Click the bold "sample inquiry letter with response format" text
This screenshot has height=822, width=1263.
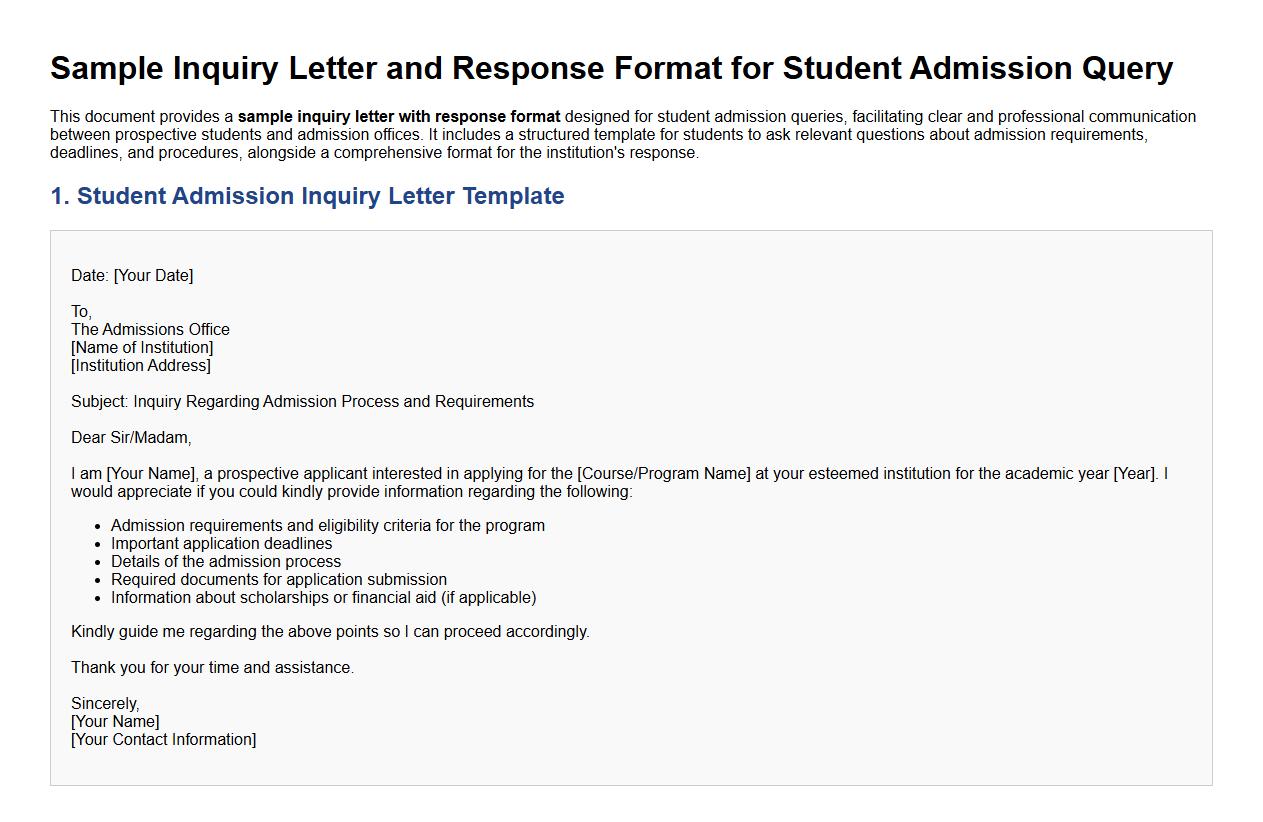[399, 117]
